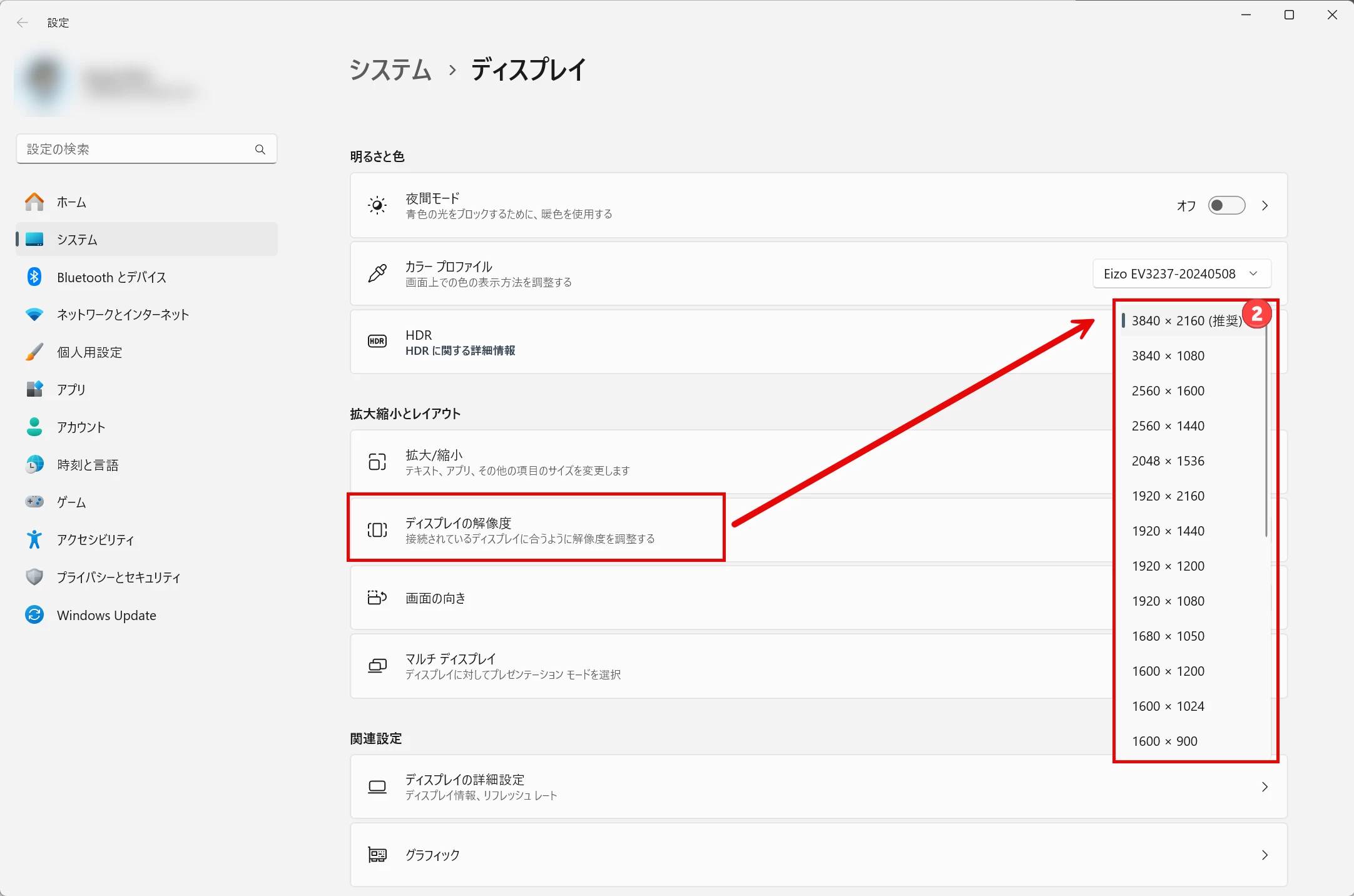Click the back arrow button
Viewport: 1354px width, 896px height.
tap(23, 23)
